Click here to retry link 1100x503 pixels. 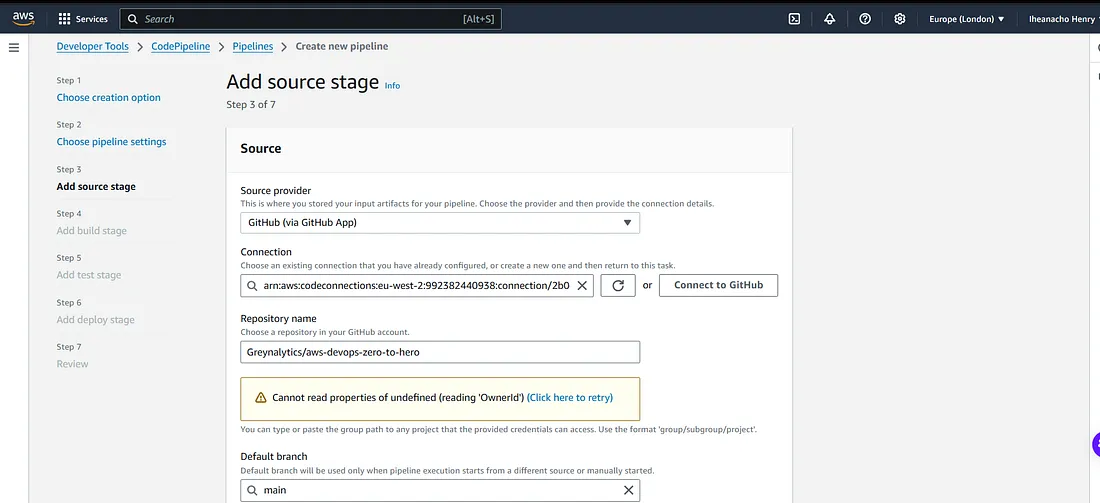click(x=570, y=398)
